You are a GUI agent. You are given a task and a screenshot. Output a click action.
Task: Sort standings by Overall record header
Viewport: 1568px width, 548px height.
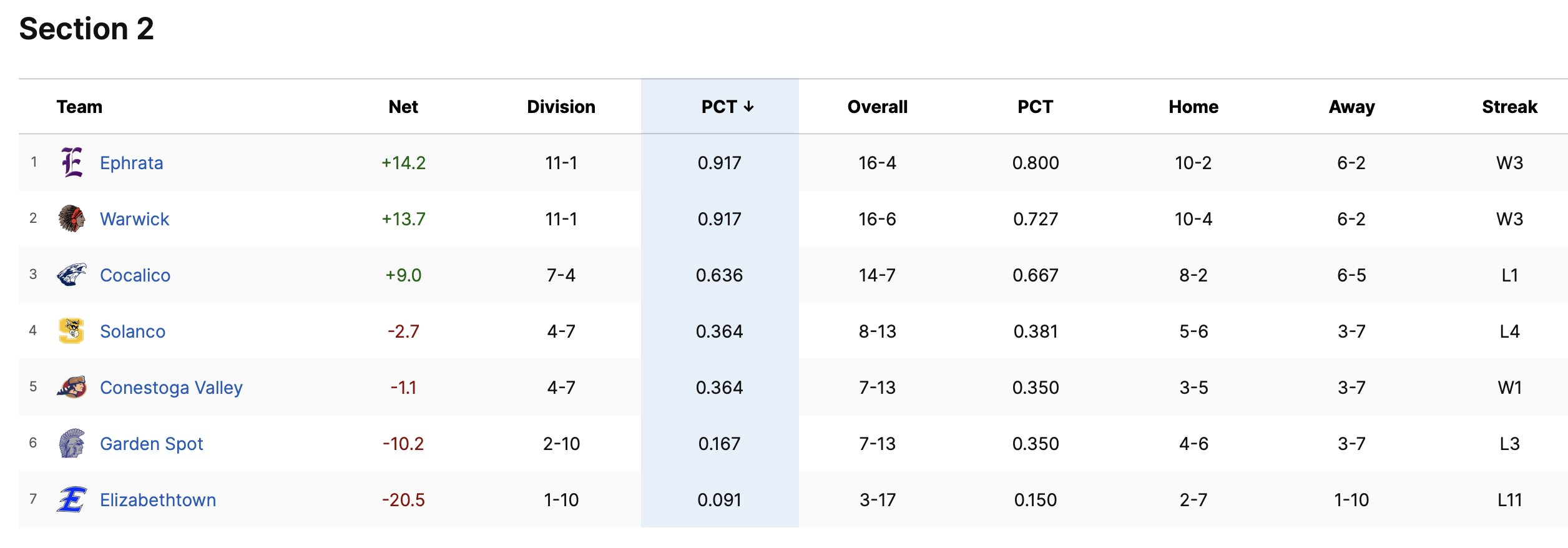pyautogui.click(x=877, y=107)
